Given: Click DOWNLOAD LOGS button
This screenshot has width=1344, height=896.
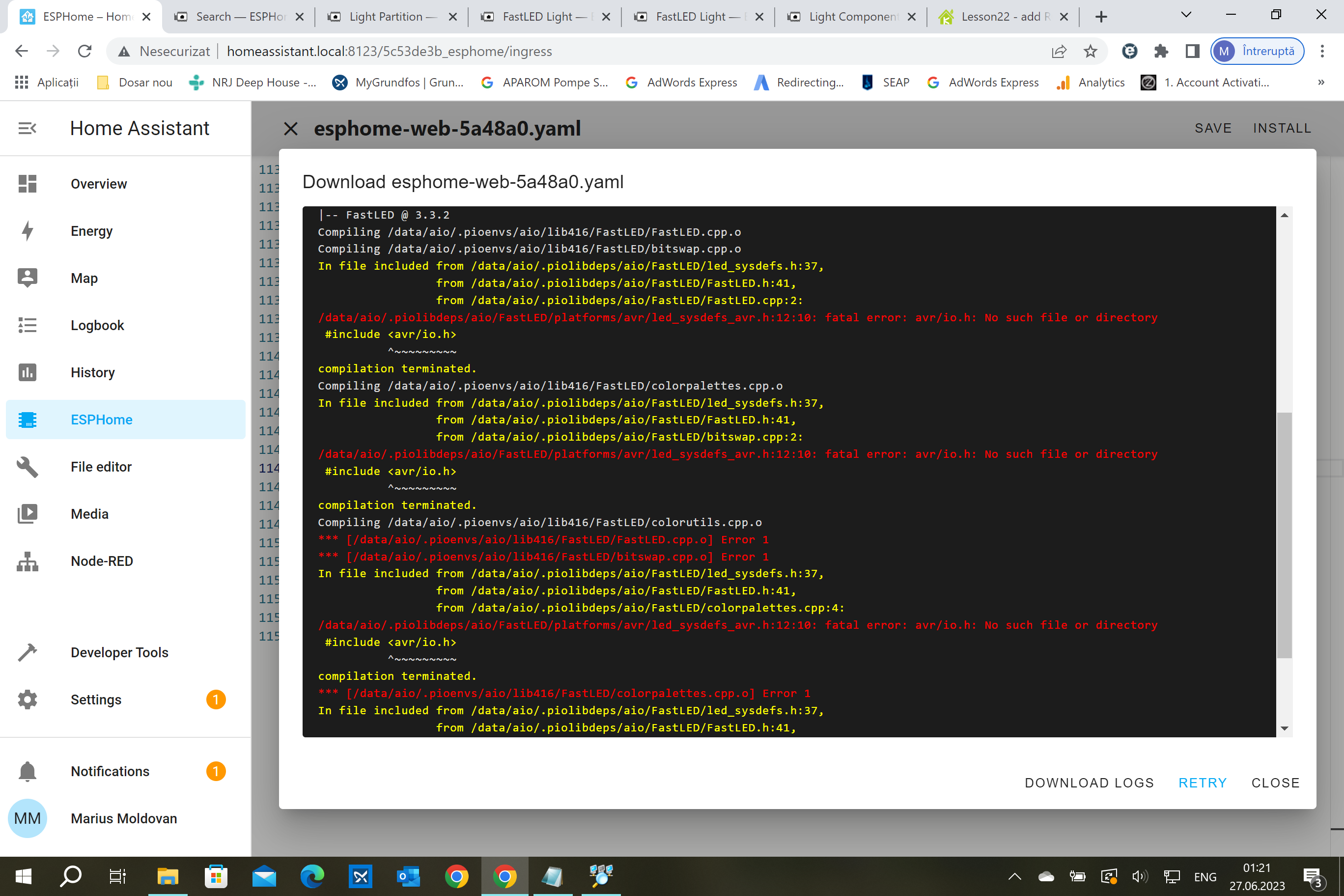Looking at the screenshot, I should 1089,783.
